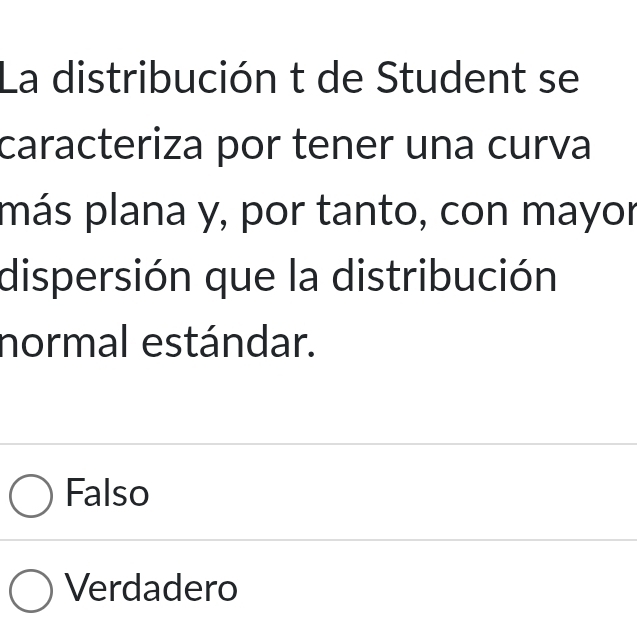Click the Falso answer label

pyautogui.click(x=107, y=494)
